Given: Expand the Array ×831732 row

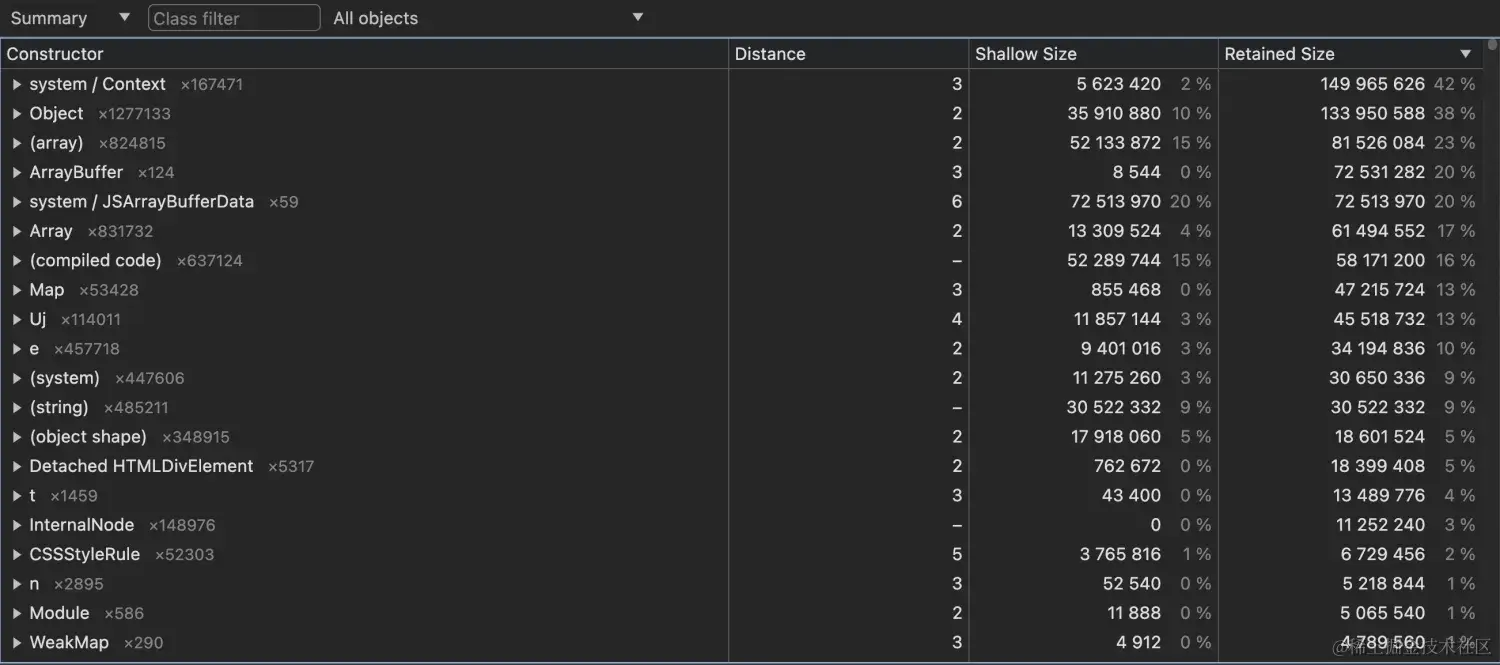Looking at the screenshot, I should (x=17, y=231).
